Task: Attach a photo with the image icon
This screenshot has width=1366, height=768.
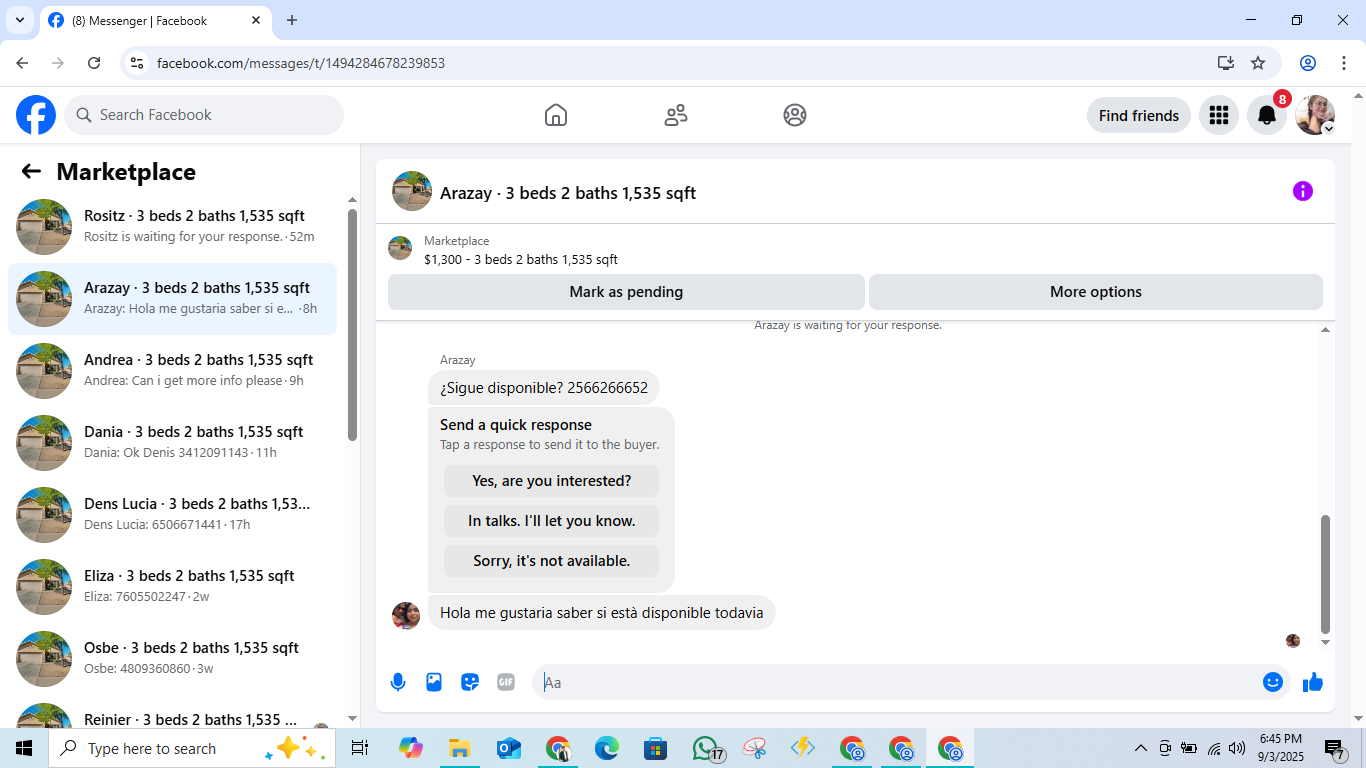Action: coord(434,682)
